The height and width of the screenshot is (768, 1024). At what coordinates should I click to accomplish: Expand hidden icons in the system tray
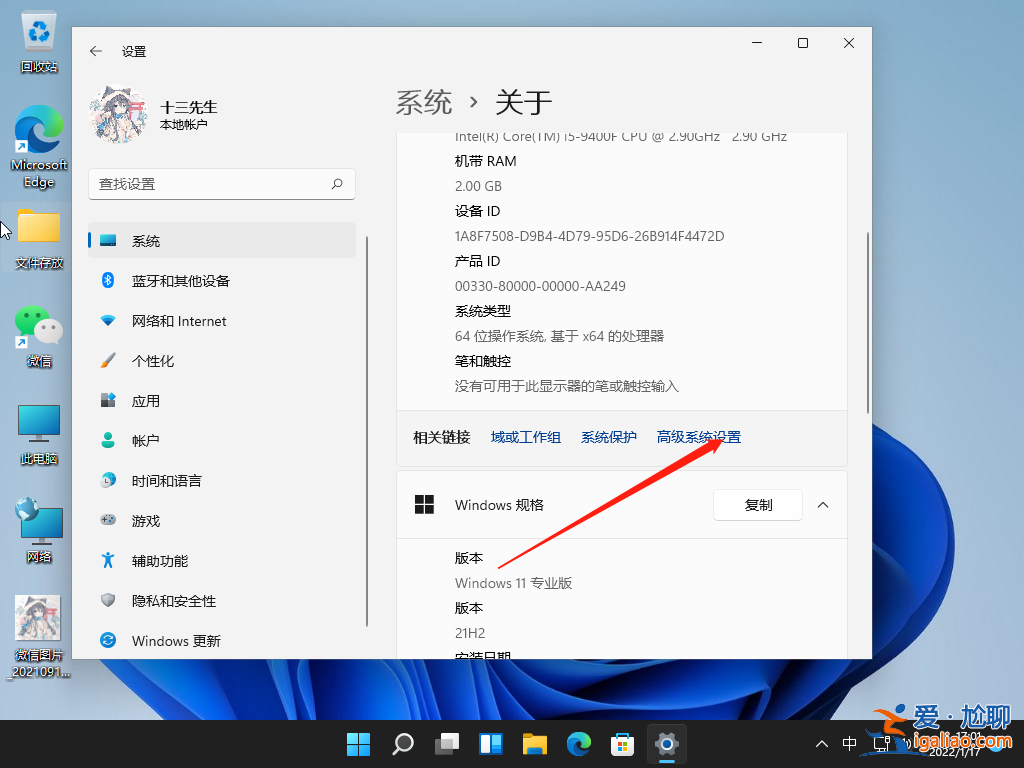pos(821,744)
